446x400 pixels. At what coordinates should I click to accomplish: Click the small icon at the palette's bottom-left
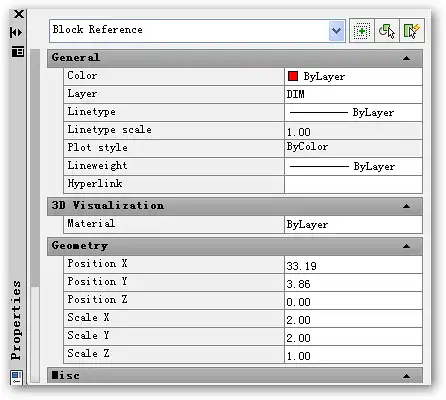point(16,378)
